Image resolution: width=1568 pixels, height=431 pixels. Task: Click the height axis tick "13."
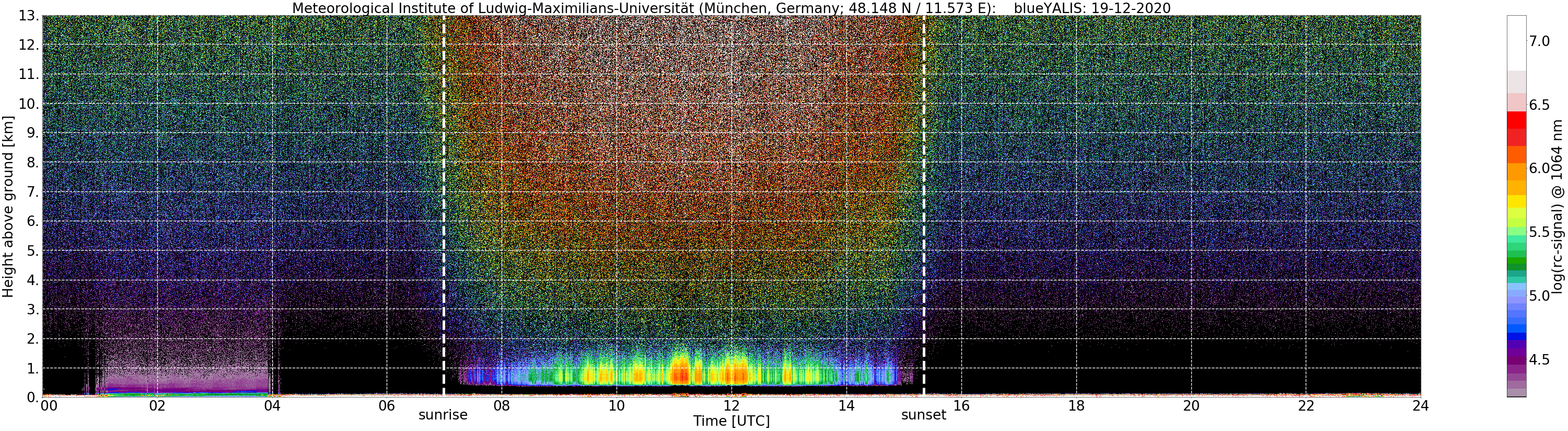28,16
